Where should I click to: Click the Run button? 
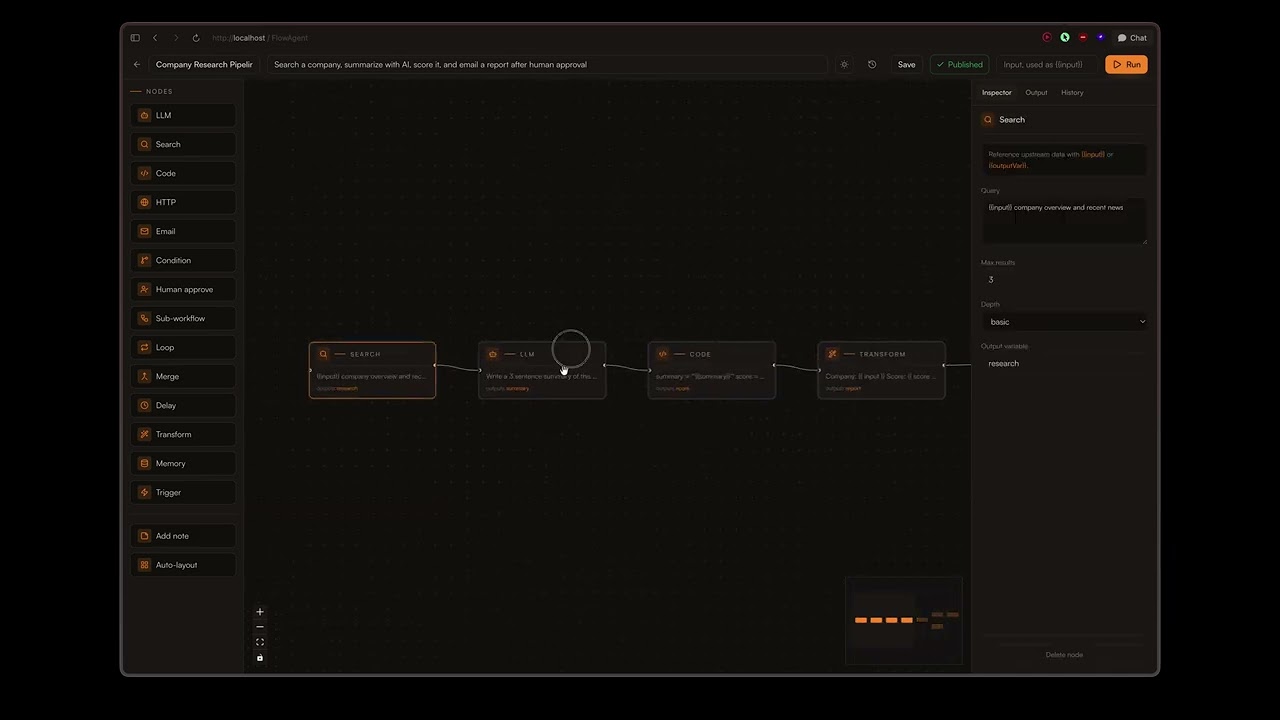(1126, 64)
